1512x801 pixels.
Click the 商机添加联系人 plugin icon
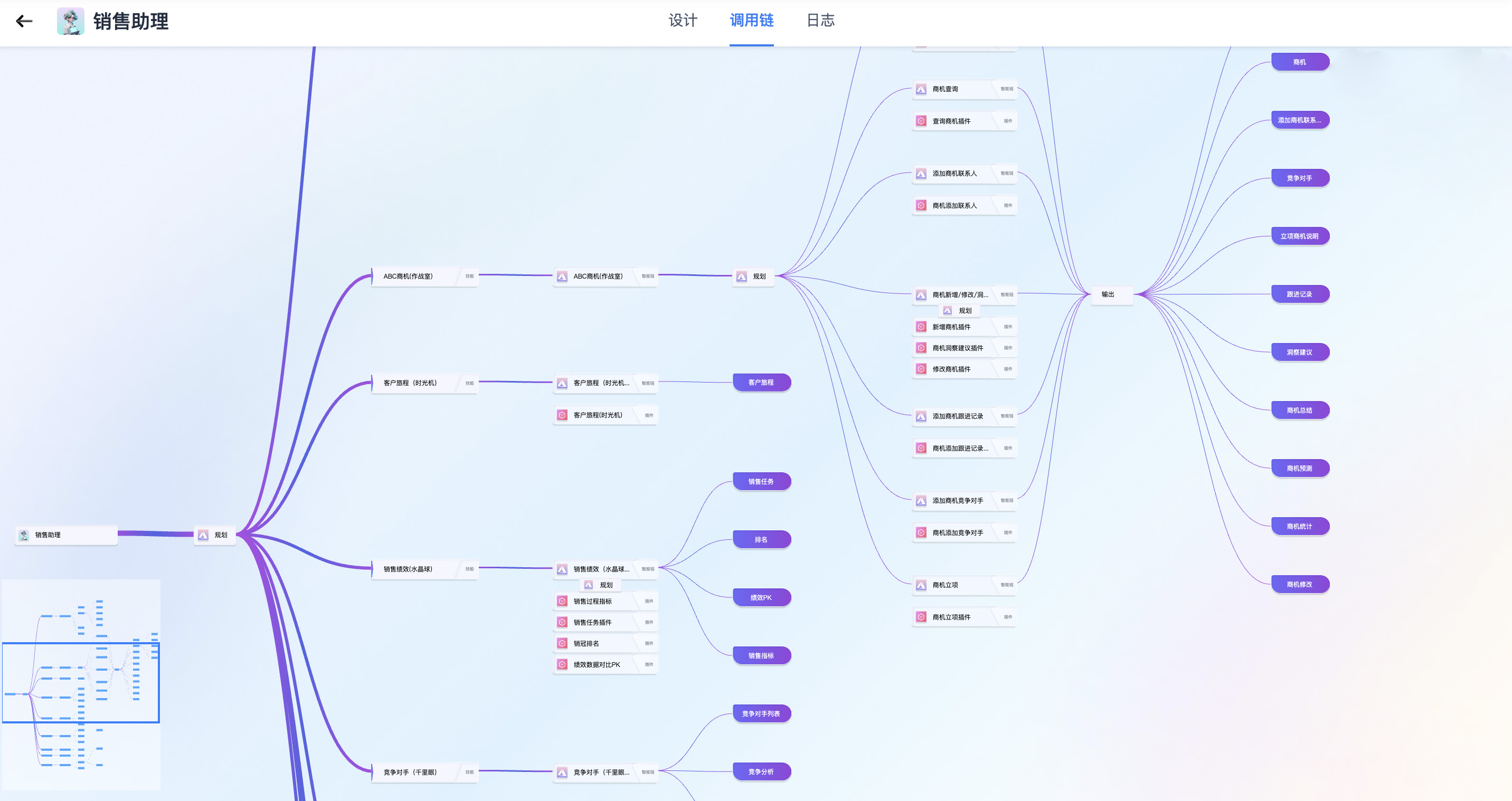(x=921, y=205)
